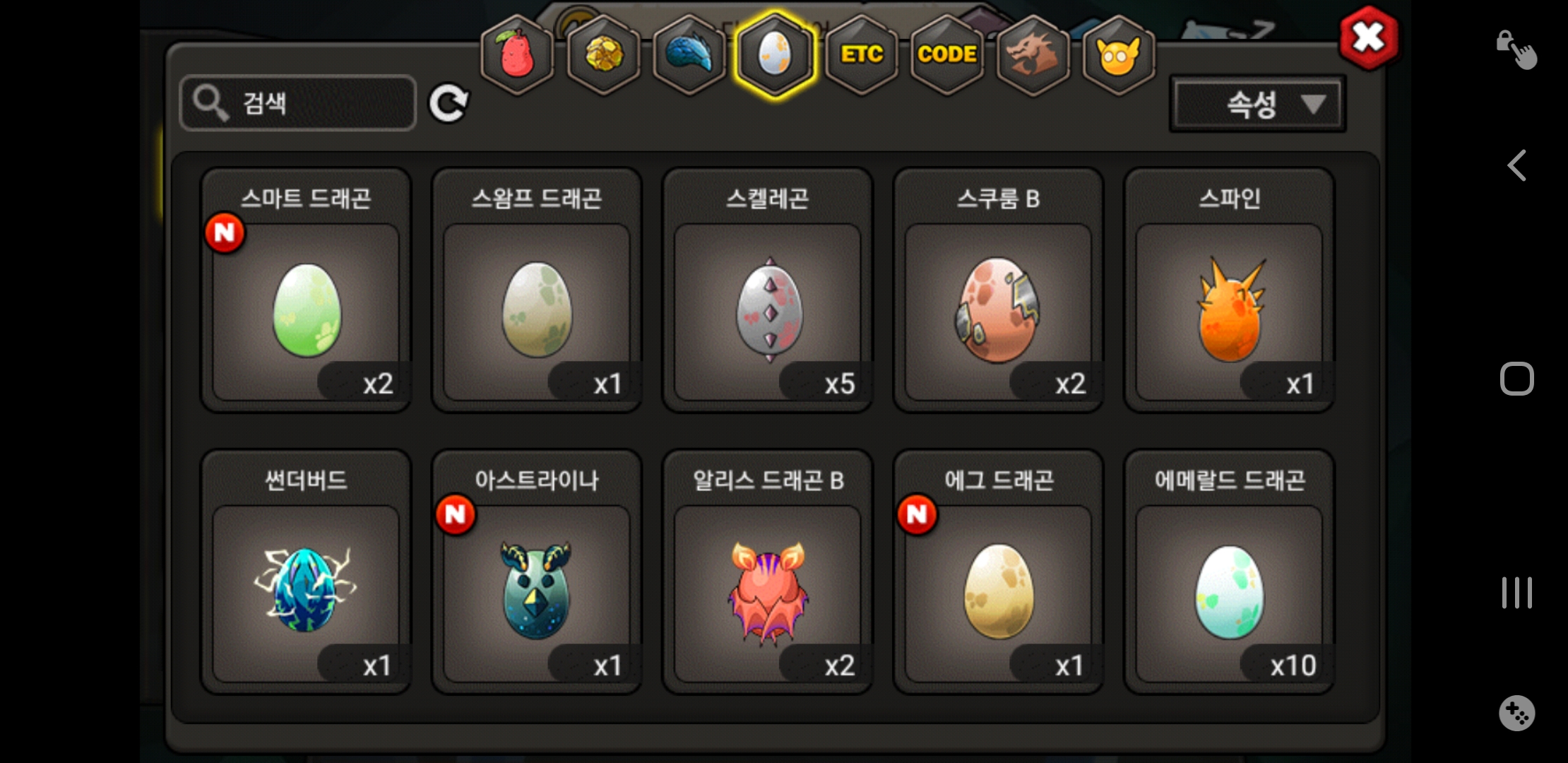Select the 썬더버드 lightning egg

[306, 572]
